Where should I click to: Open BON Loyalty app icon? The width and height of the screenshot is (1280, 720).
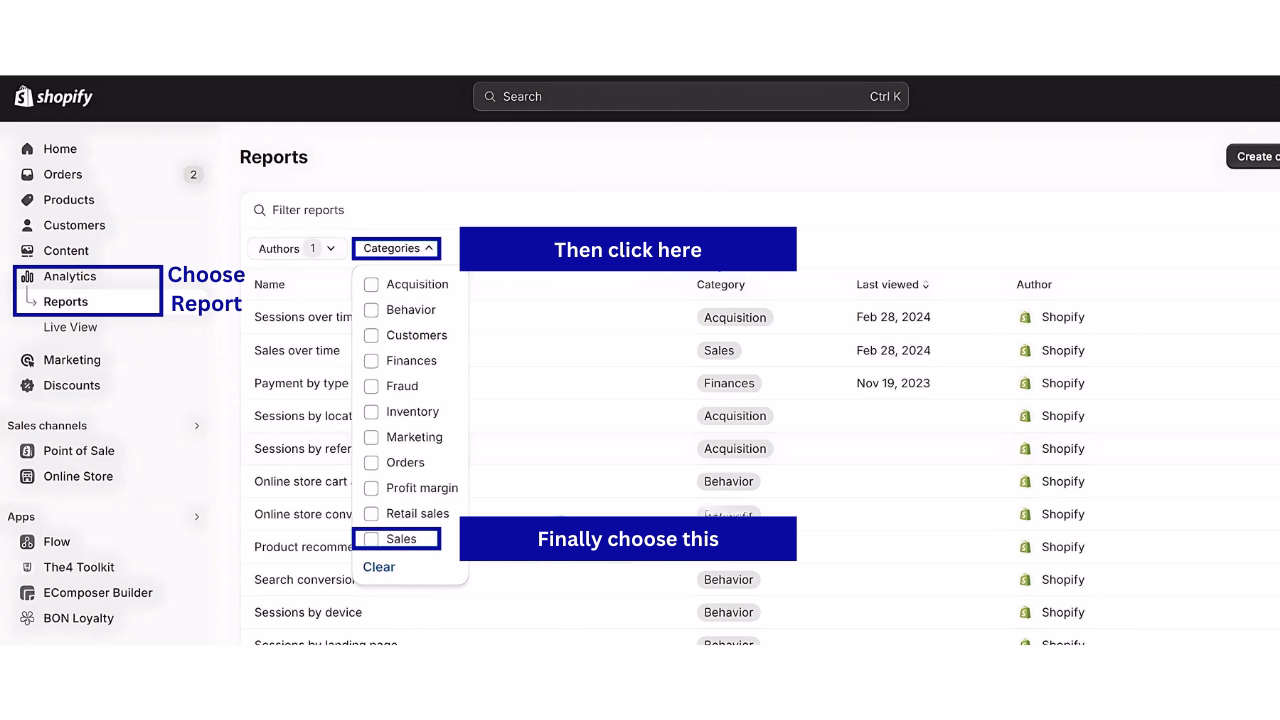click(x=27, y=618)
